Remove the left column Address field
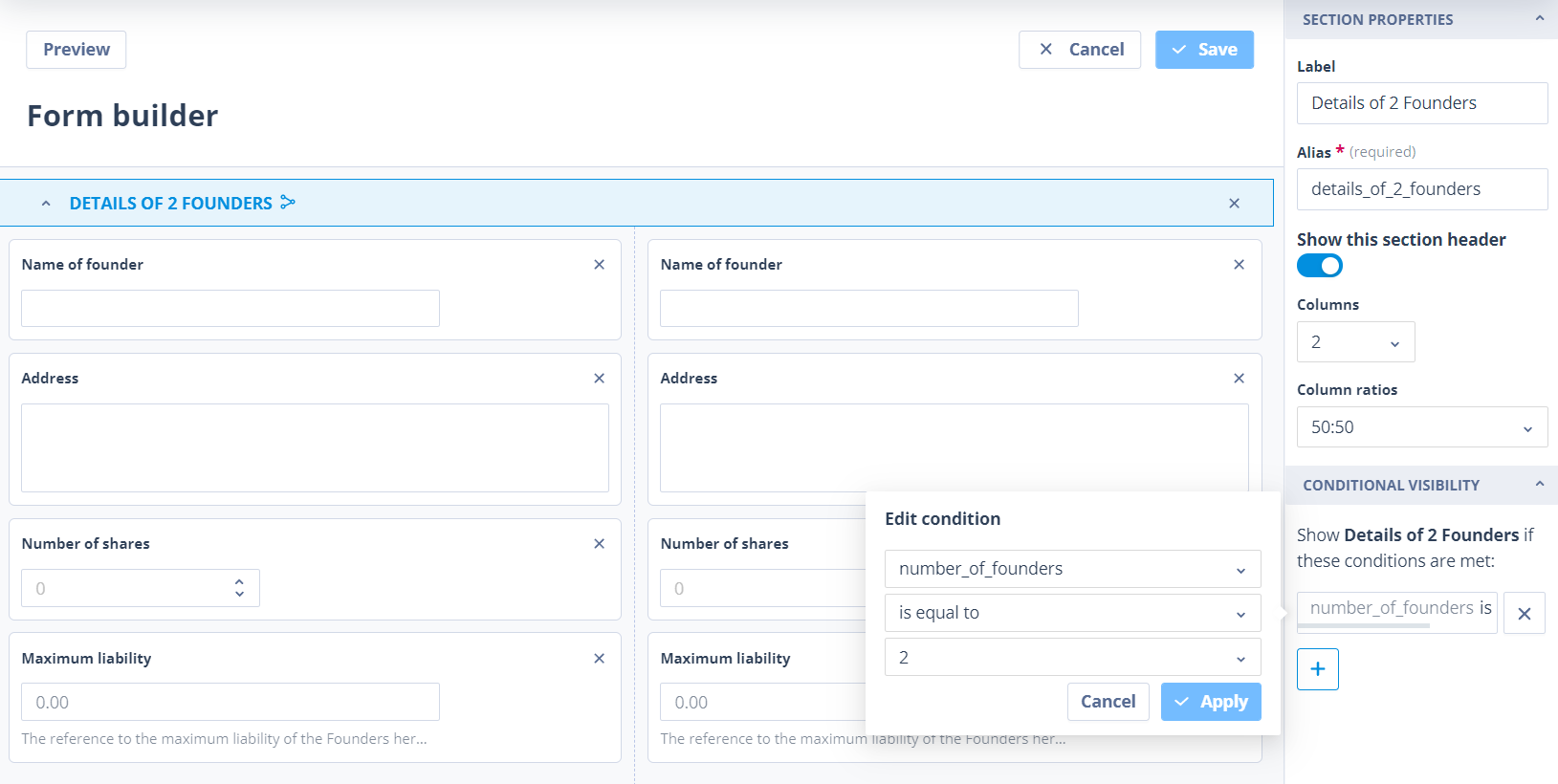 [599, 379]
